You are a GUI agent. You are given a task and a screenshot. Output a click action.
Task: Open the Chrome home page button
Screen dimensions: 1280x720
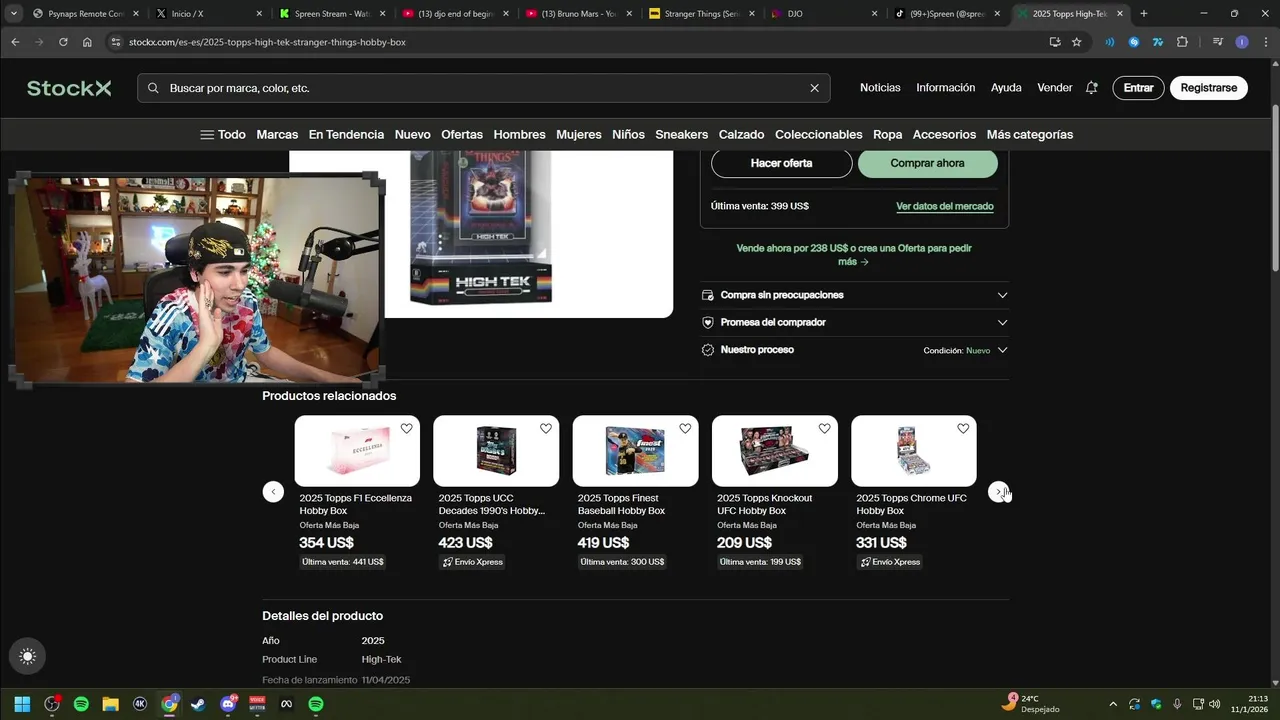click(x=87, y=42)
